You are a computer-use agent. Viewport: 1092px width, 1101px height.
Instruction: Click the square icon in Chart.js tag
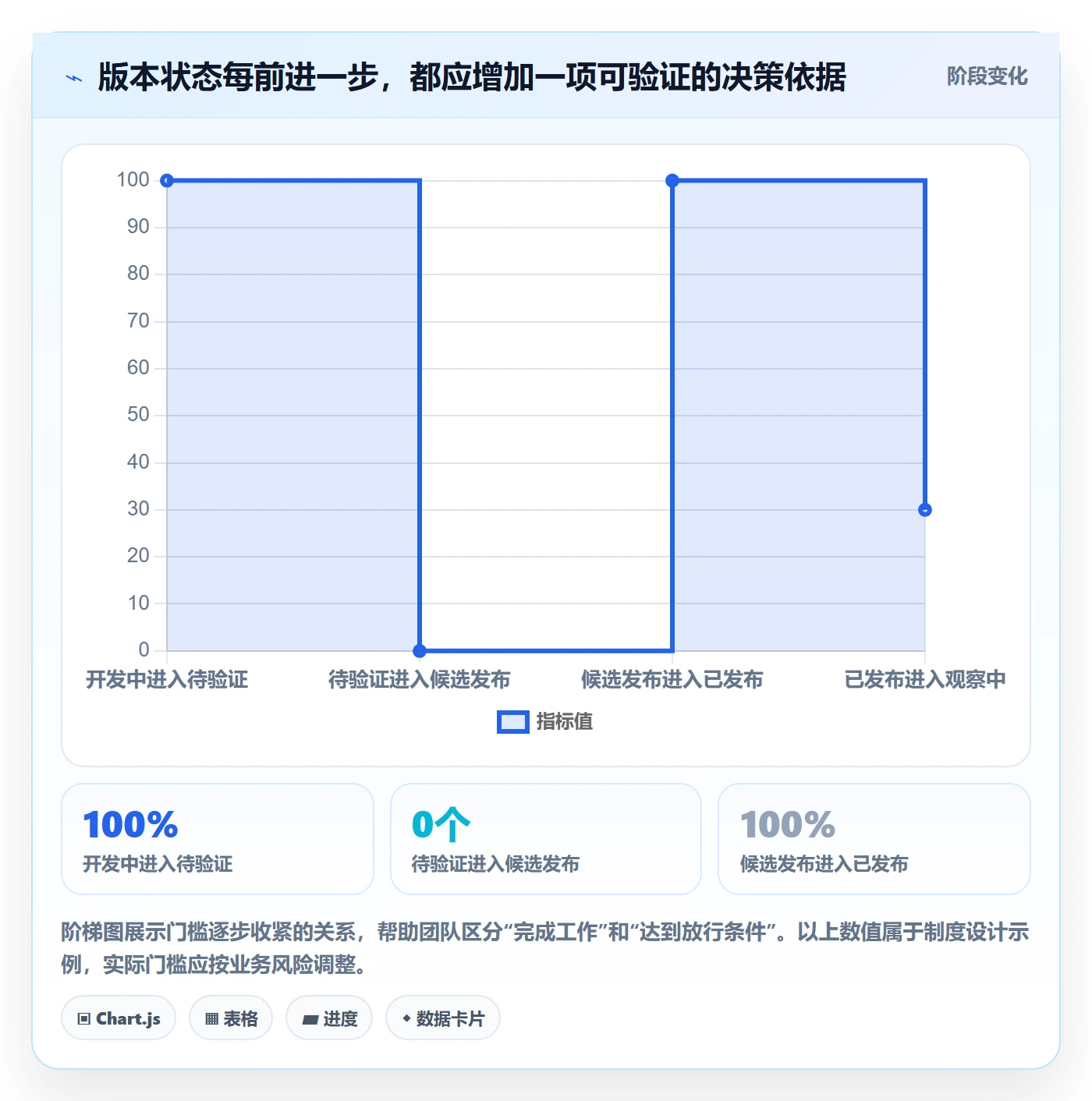click(83, 1019)
